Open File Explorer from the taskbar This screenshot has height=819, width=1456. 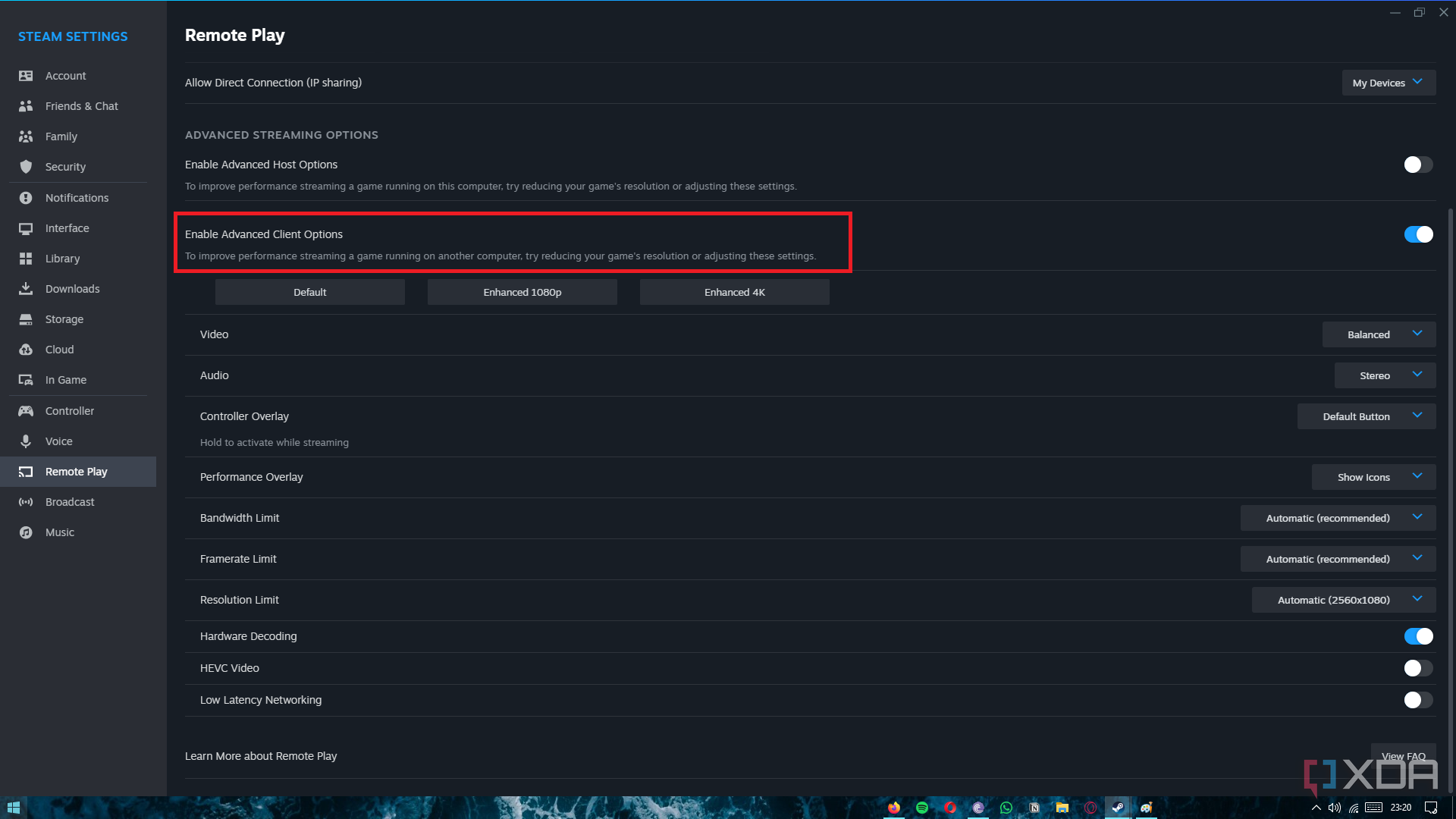(1062, 808)
